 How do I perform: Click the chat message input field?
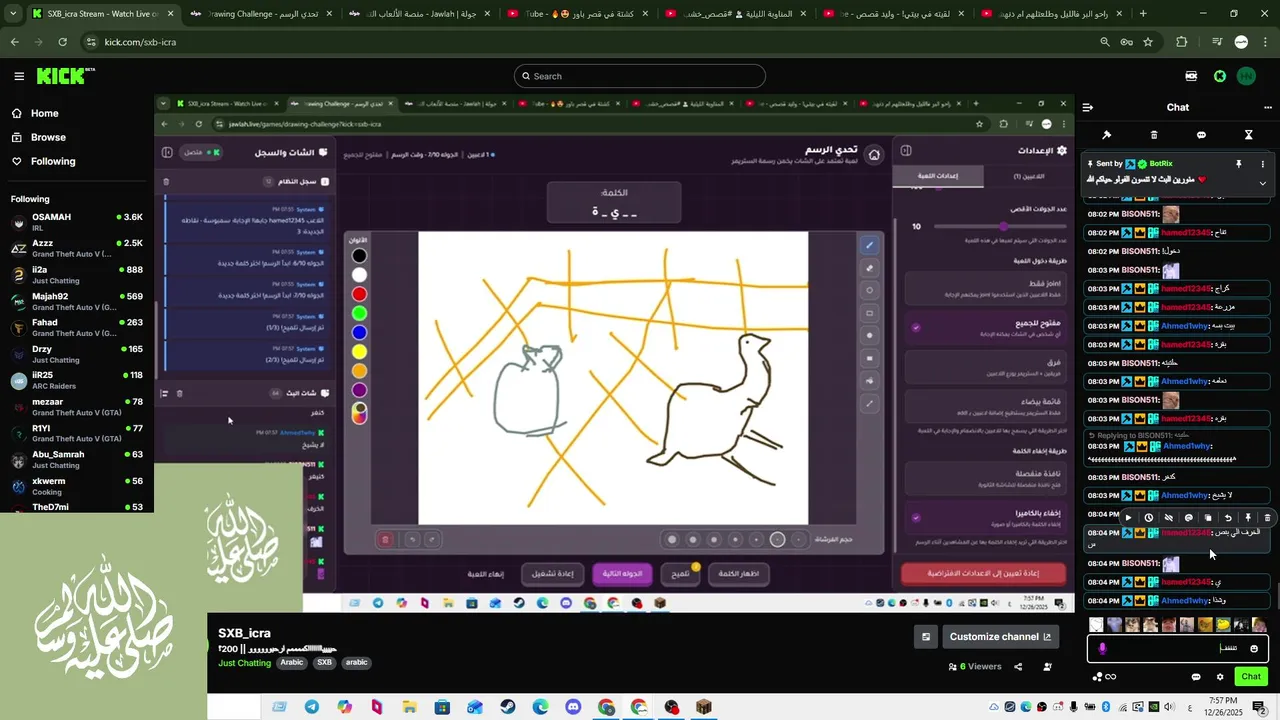1178,648
